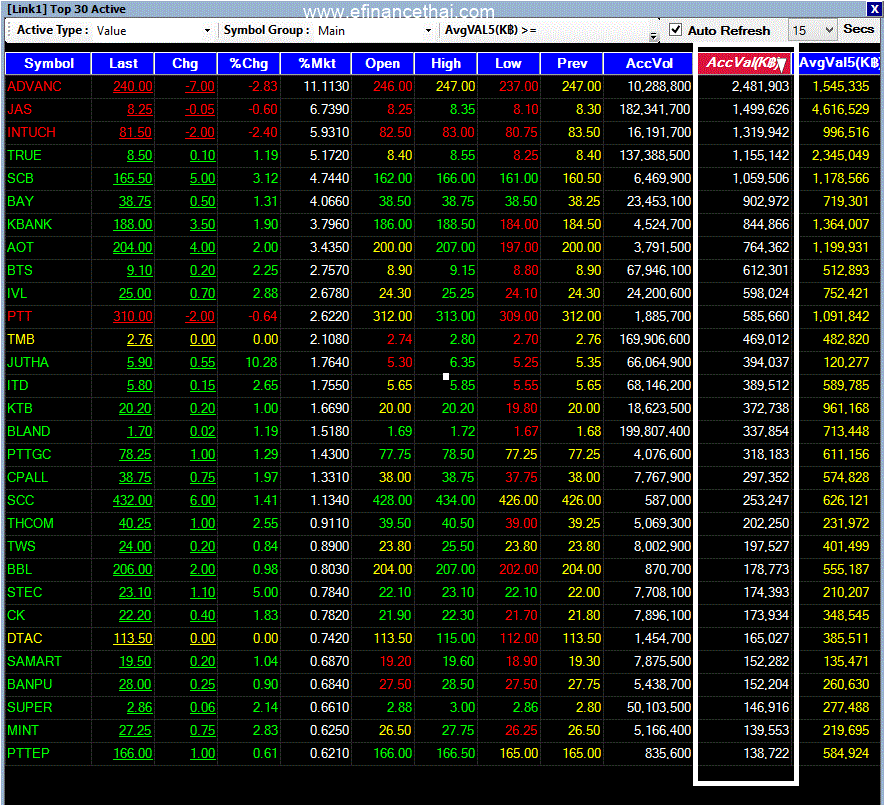
Task: Select the DTAC symbol
Action: click(25, 638)
